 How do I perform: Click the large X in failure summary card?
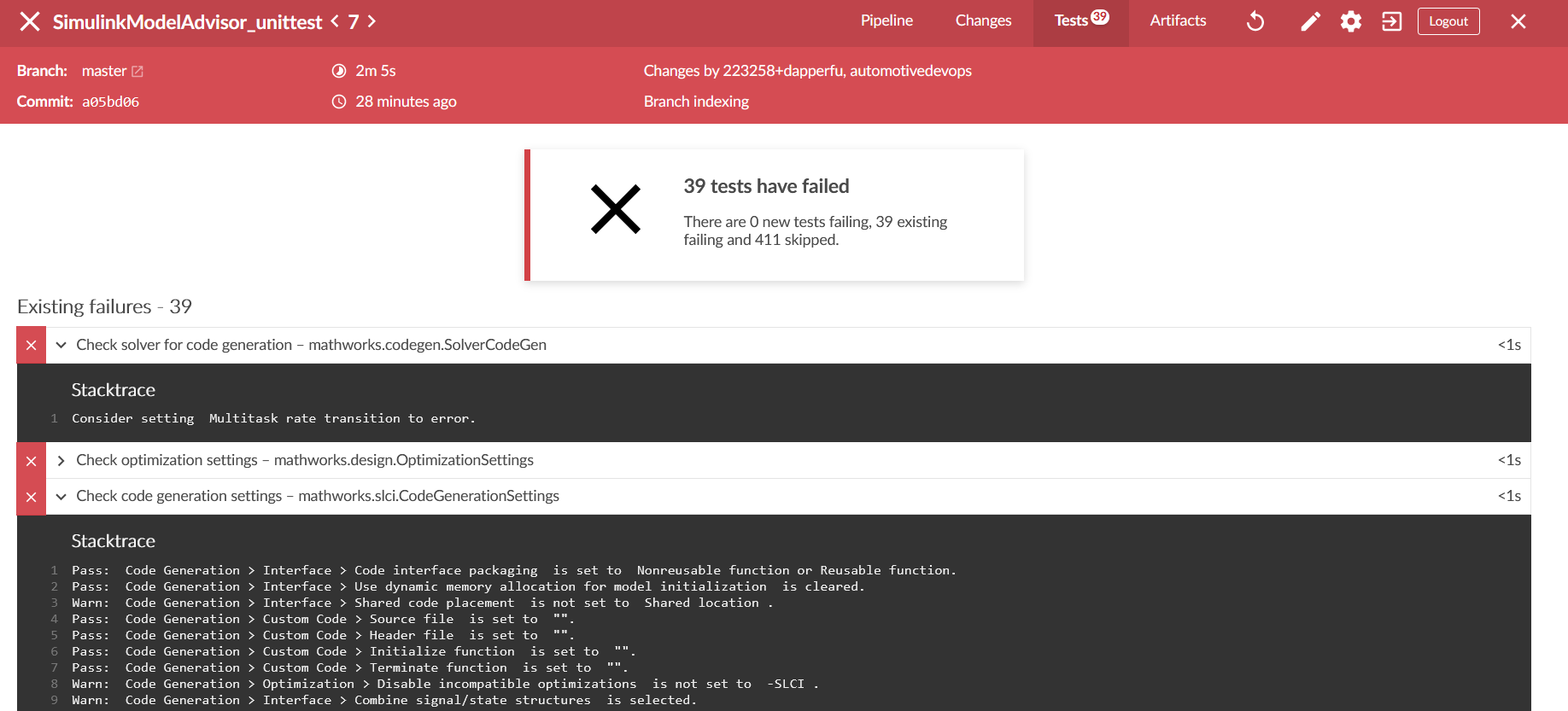pyautogui.click(x=615, y=209)
